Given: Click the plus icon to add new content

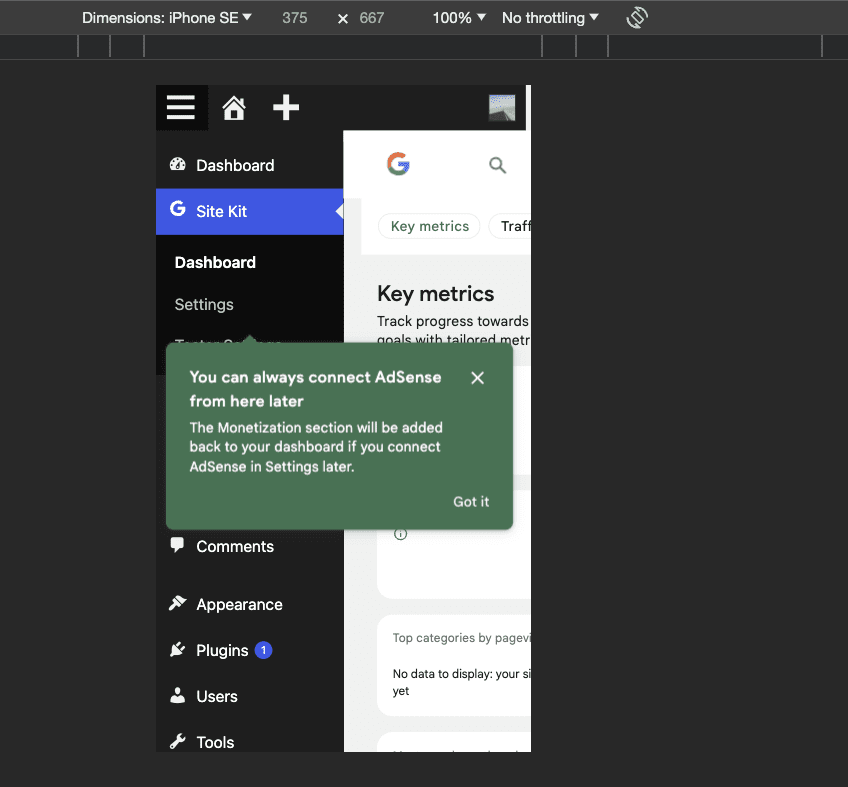Looking at the screenshot, I should tap(285, 107).
